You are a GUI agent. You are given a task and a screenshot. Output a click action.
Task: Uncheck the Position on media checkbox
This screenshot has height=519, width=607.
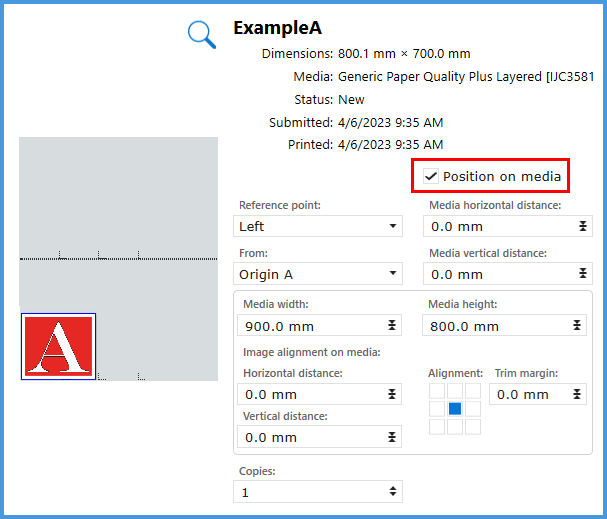point(431,176)
